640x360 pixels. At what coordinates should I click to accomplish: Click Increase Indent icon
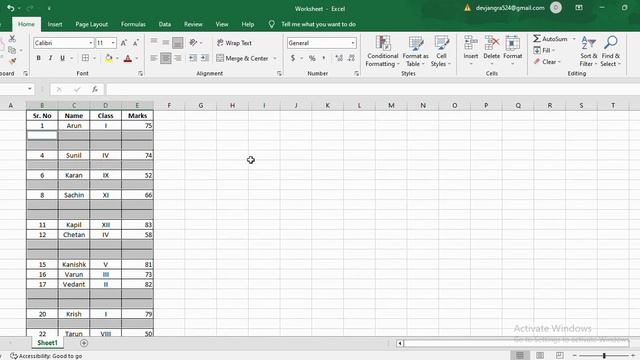click(205, 58)
